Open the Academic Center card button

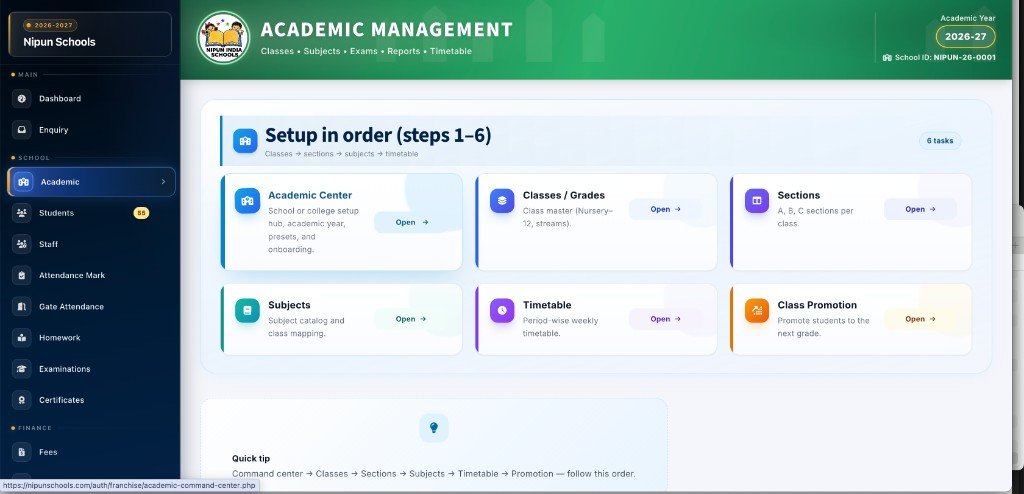click(411, 222)
